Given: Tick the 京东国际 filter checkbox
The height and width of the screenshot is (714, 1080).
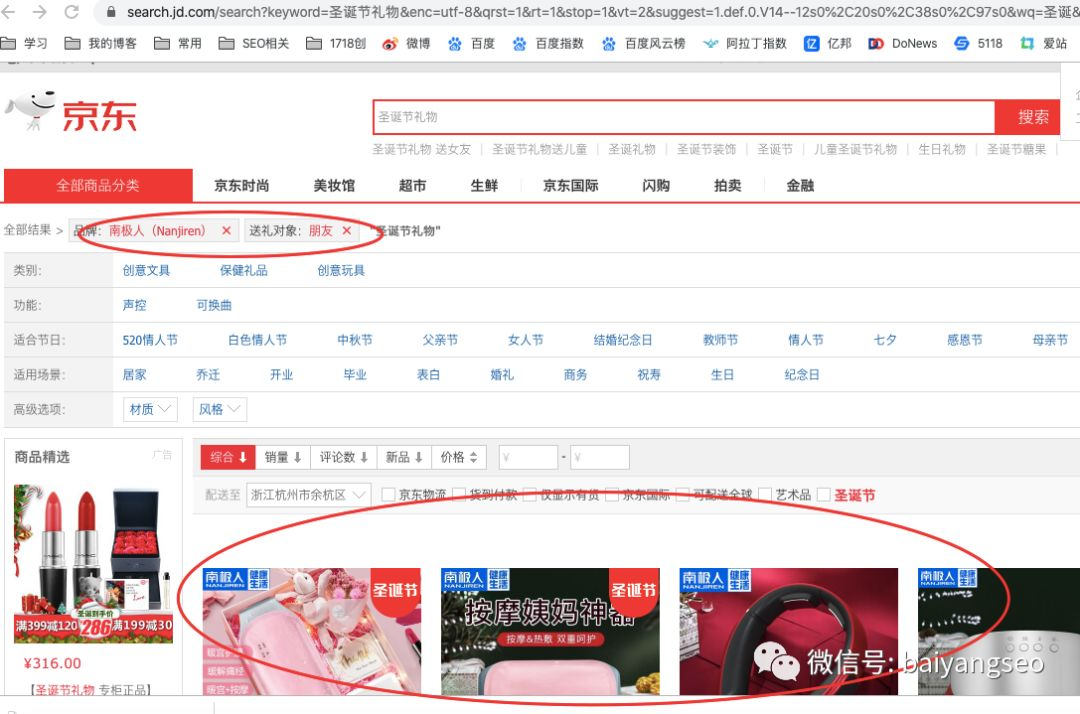Looking at the screenshot, I should click(x=612, y=494).
